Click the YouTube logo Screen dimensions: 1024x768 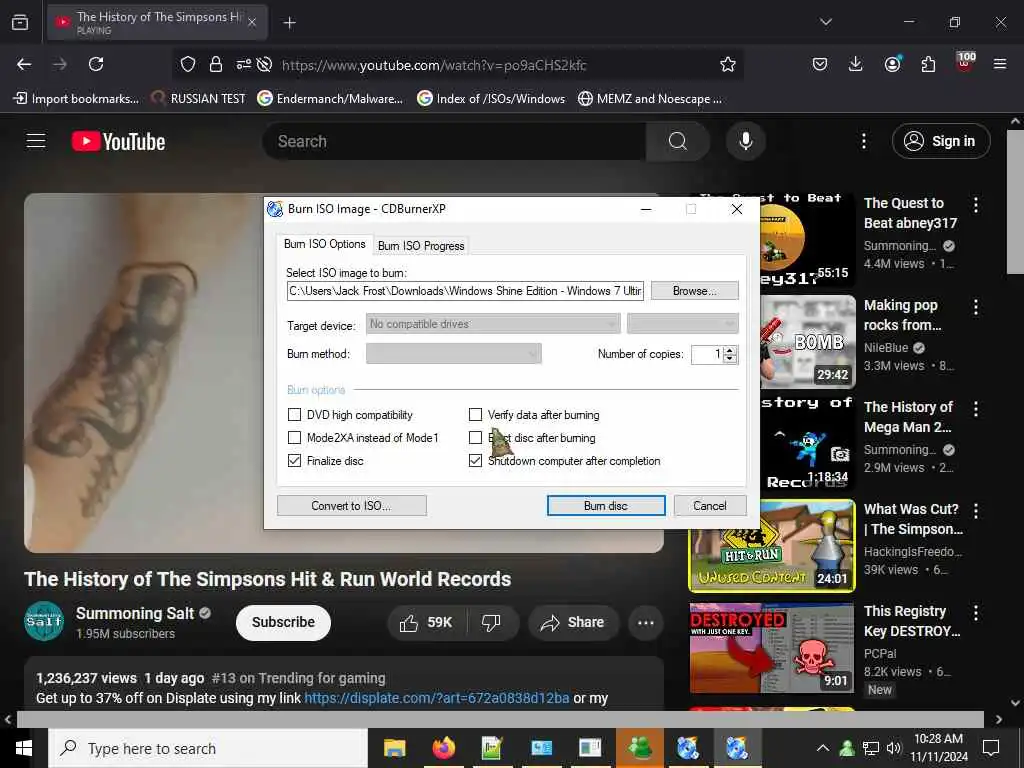tap(118, 141)
